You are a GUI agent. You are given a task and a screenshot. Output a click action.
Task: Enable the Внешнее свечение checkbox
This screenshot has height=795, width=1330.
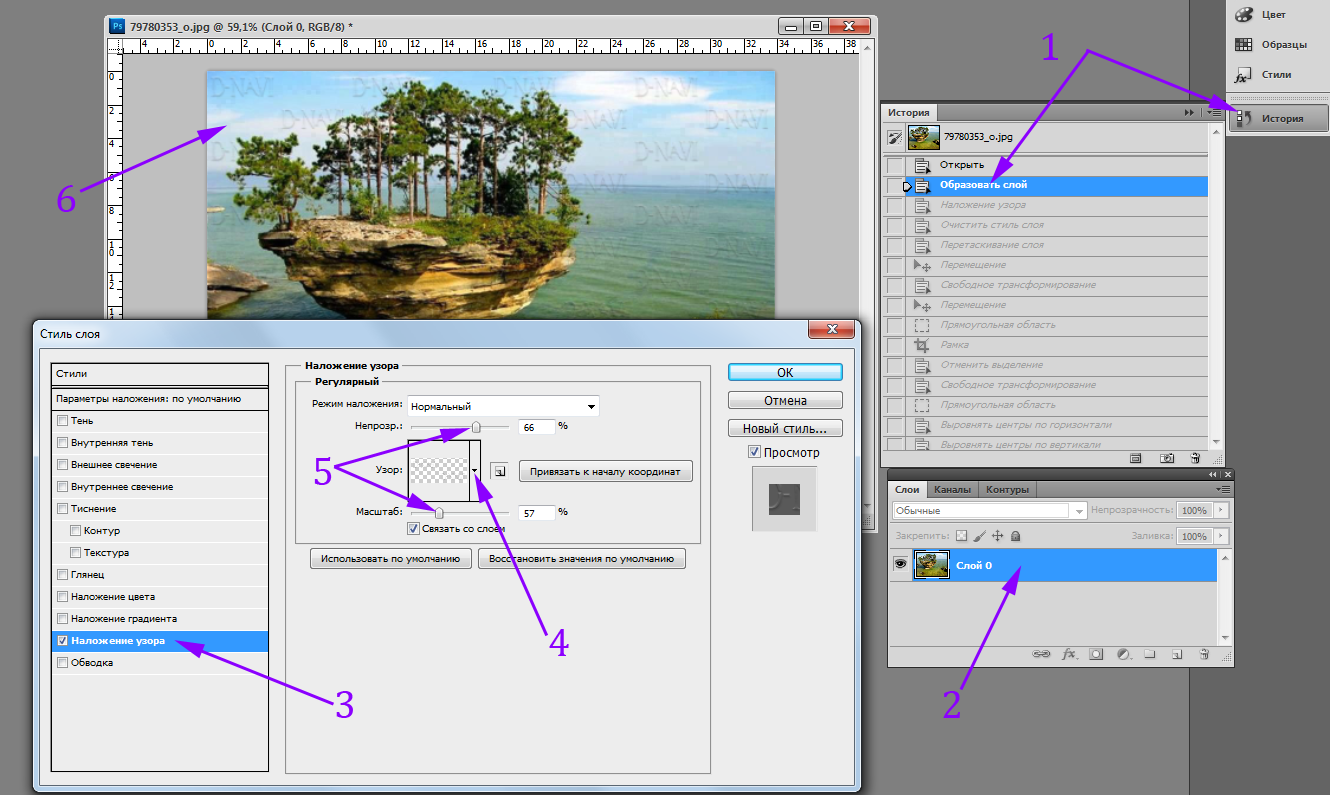coord(63,464)
